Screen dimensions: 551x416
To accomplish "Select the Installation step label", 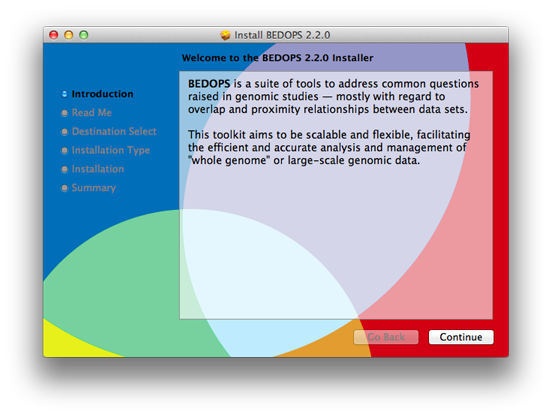I will point(98,169).
